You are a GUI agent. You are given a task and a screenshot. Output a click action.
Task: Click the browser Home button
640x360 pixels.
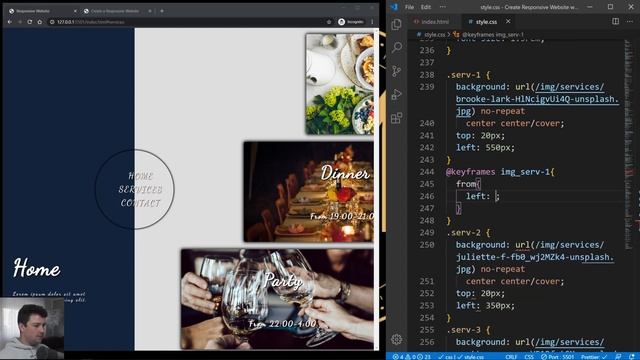tap(40, 22)
